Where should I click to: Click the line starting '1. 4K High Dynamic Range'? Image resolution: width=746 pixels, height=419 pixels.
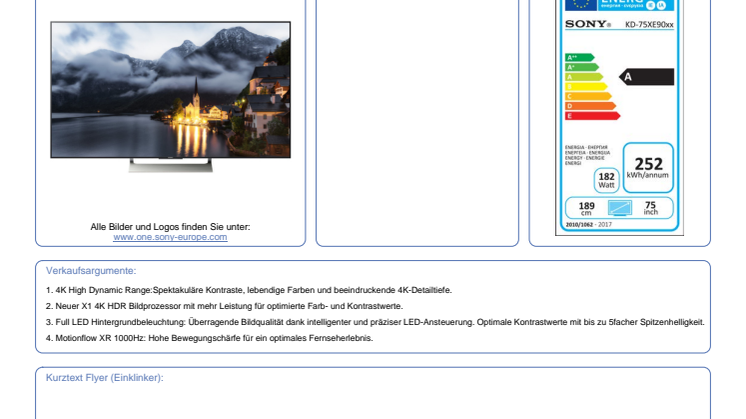click(249, 290)
